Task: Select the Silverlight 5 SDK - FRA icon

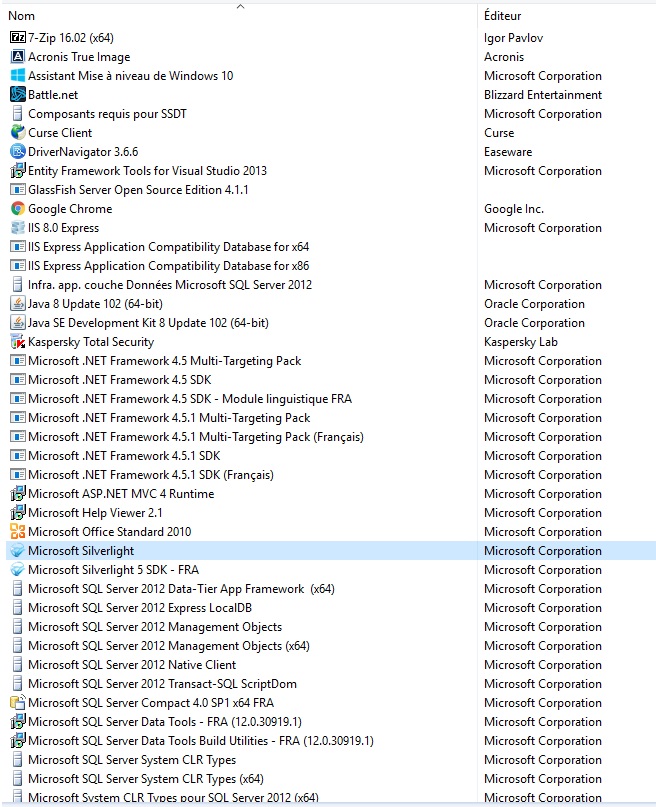Action: click(17, 570)
